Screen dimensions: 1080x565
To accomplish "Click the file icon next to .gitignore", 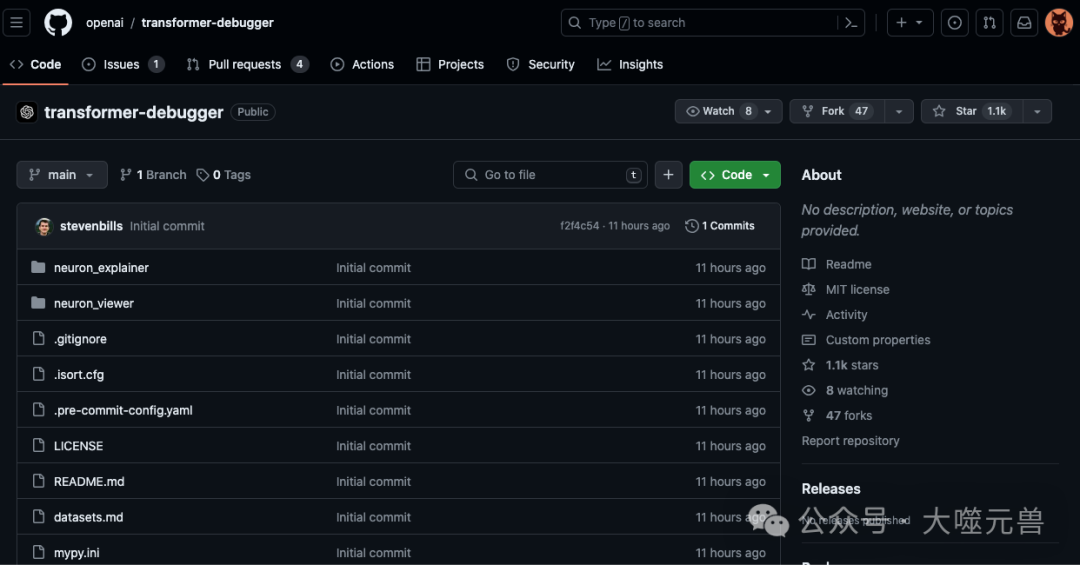I will point(39,338).
